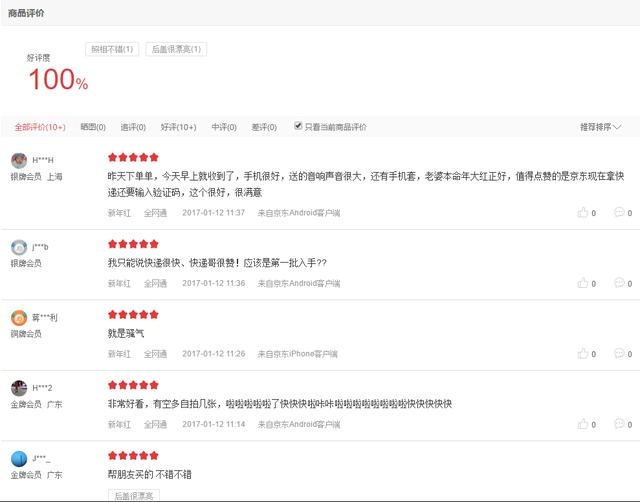Viewport: 640px width, 502px height.
Task: Select the 全部评价(10+) tab
Action: (x=40, y=127)
